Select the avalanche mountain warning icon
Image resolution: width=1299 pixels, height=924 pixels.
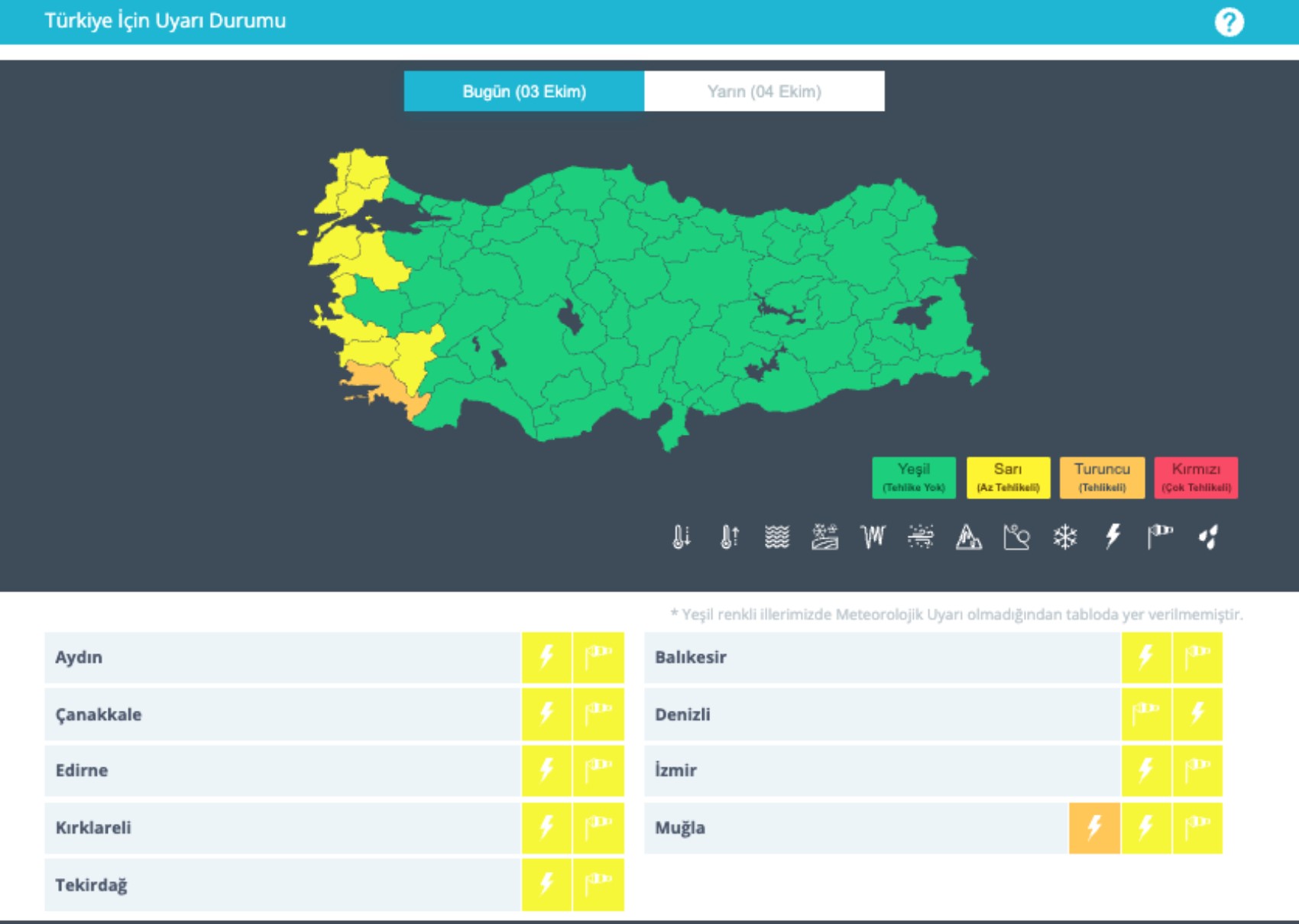point(969,537)
